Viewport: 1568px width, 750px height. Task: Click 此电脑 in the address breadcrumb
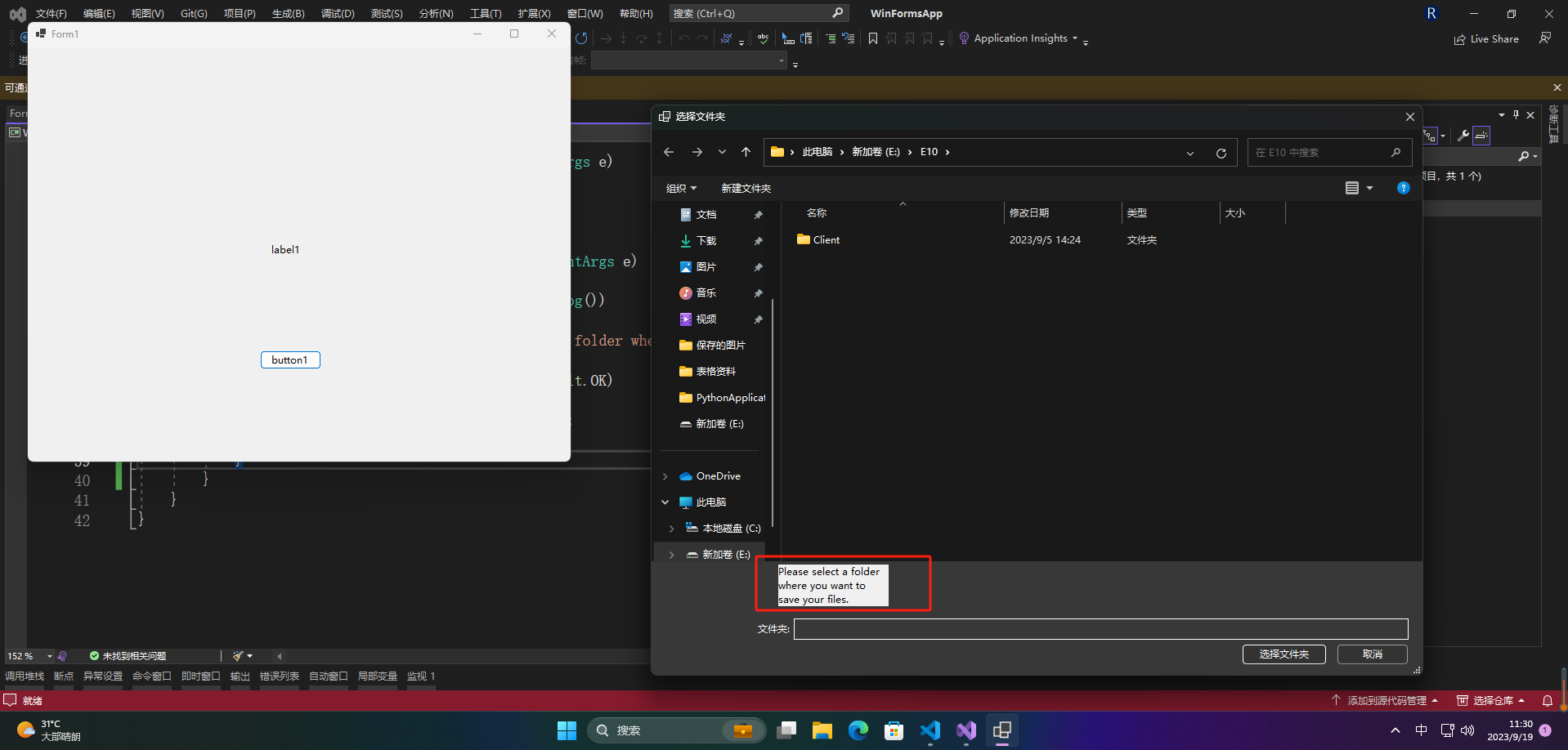point(818,152)
